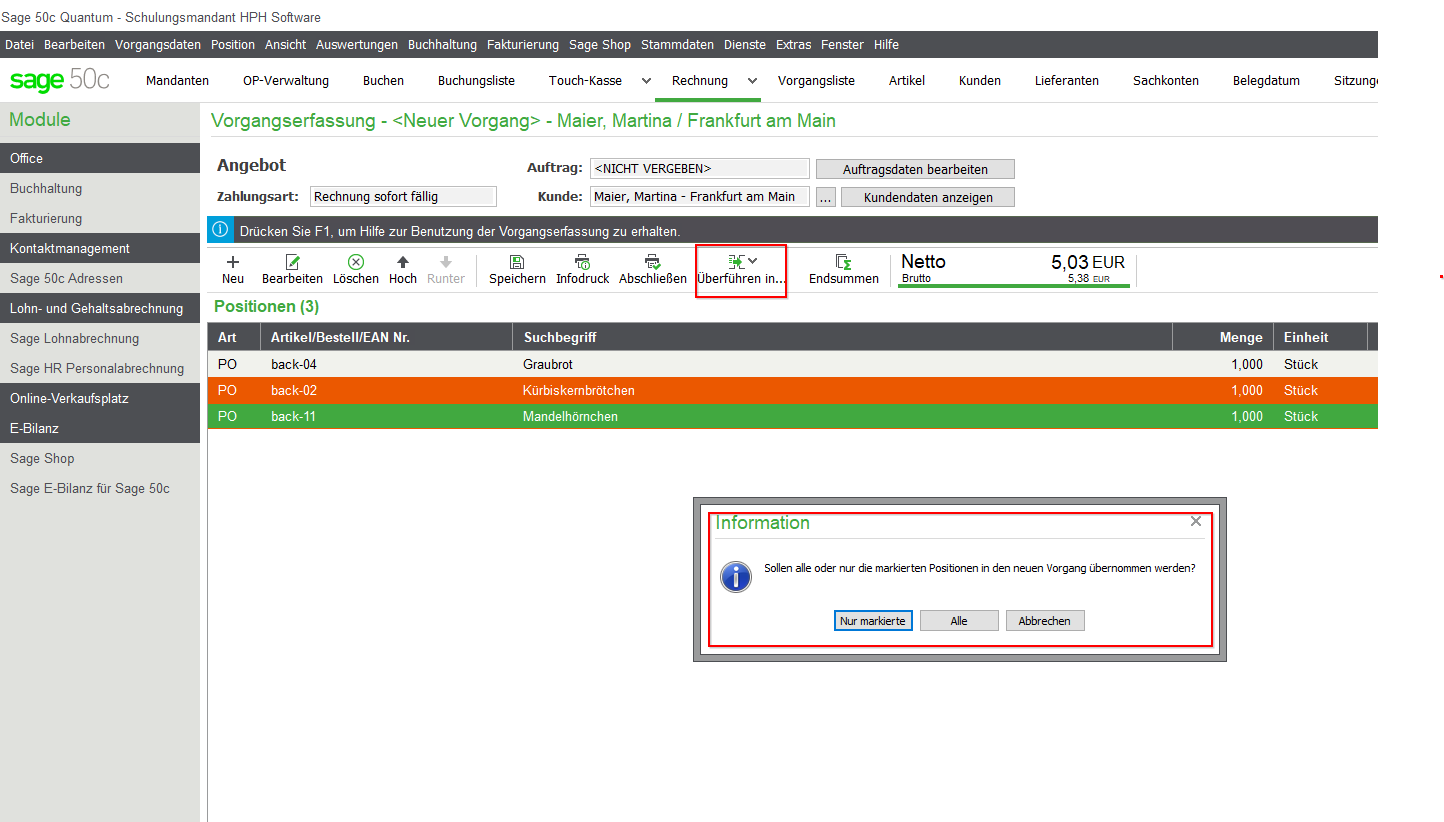Viewport: 1444px width, 822px height.
Task: Open the Fenster menu
Action: [842, 45]
